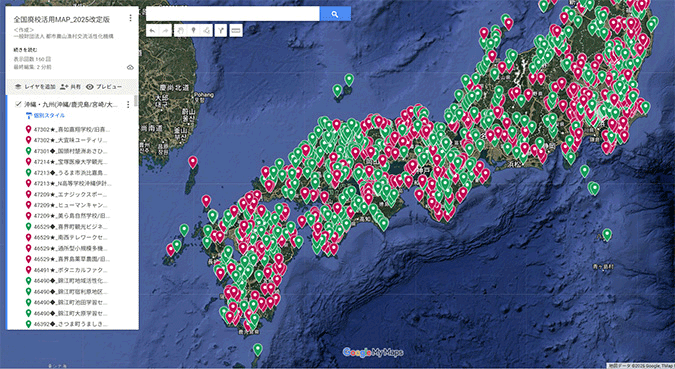
Task: Select the add marker pin tool
Action: click(x=193, y=31)
